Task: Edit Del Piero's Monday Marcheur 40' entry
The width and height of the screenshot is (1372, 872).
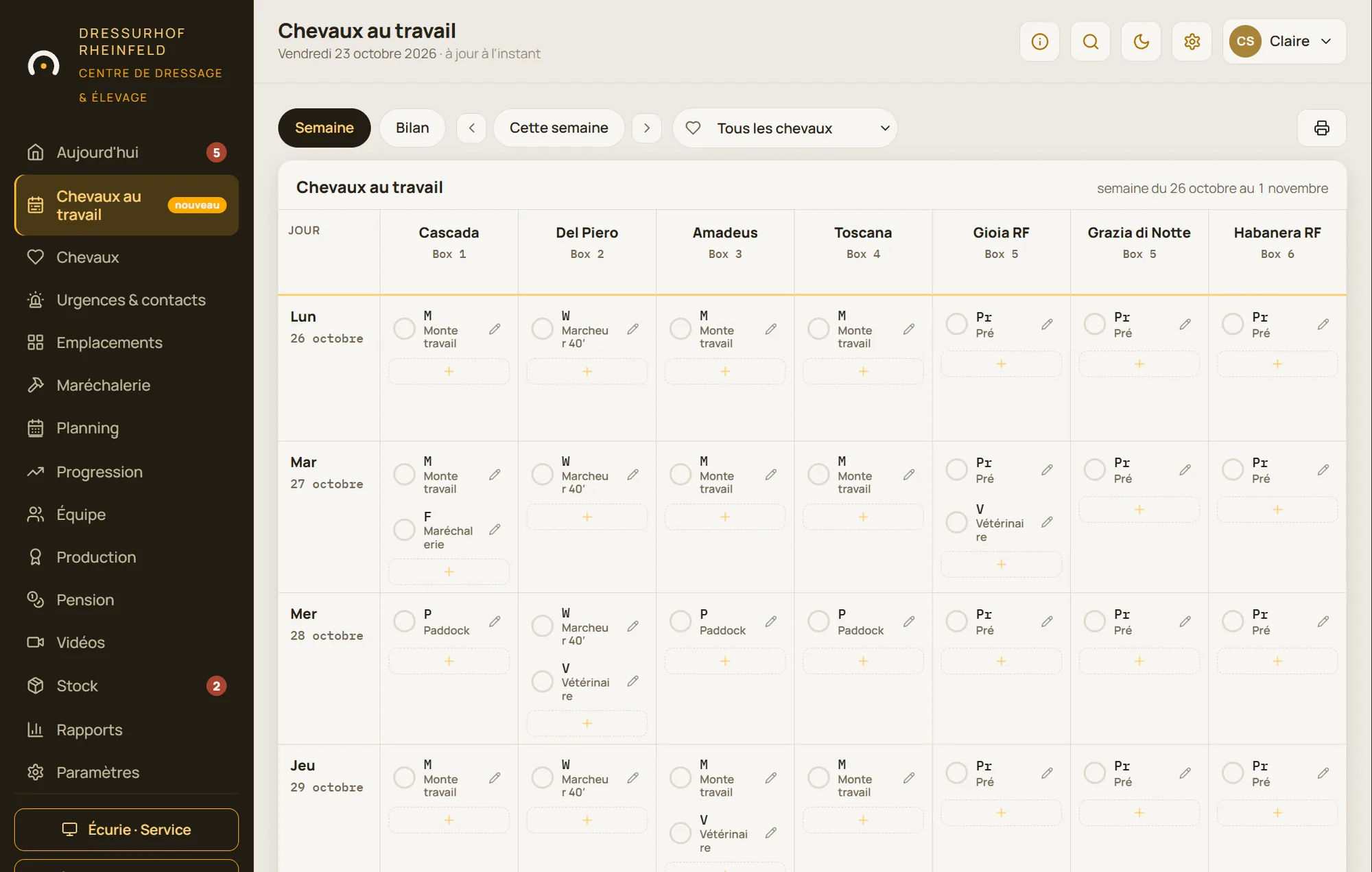Action: pyautogui.click(x=632, y=329)
